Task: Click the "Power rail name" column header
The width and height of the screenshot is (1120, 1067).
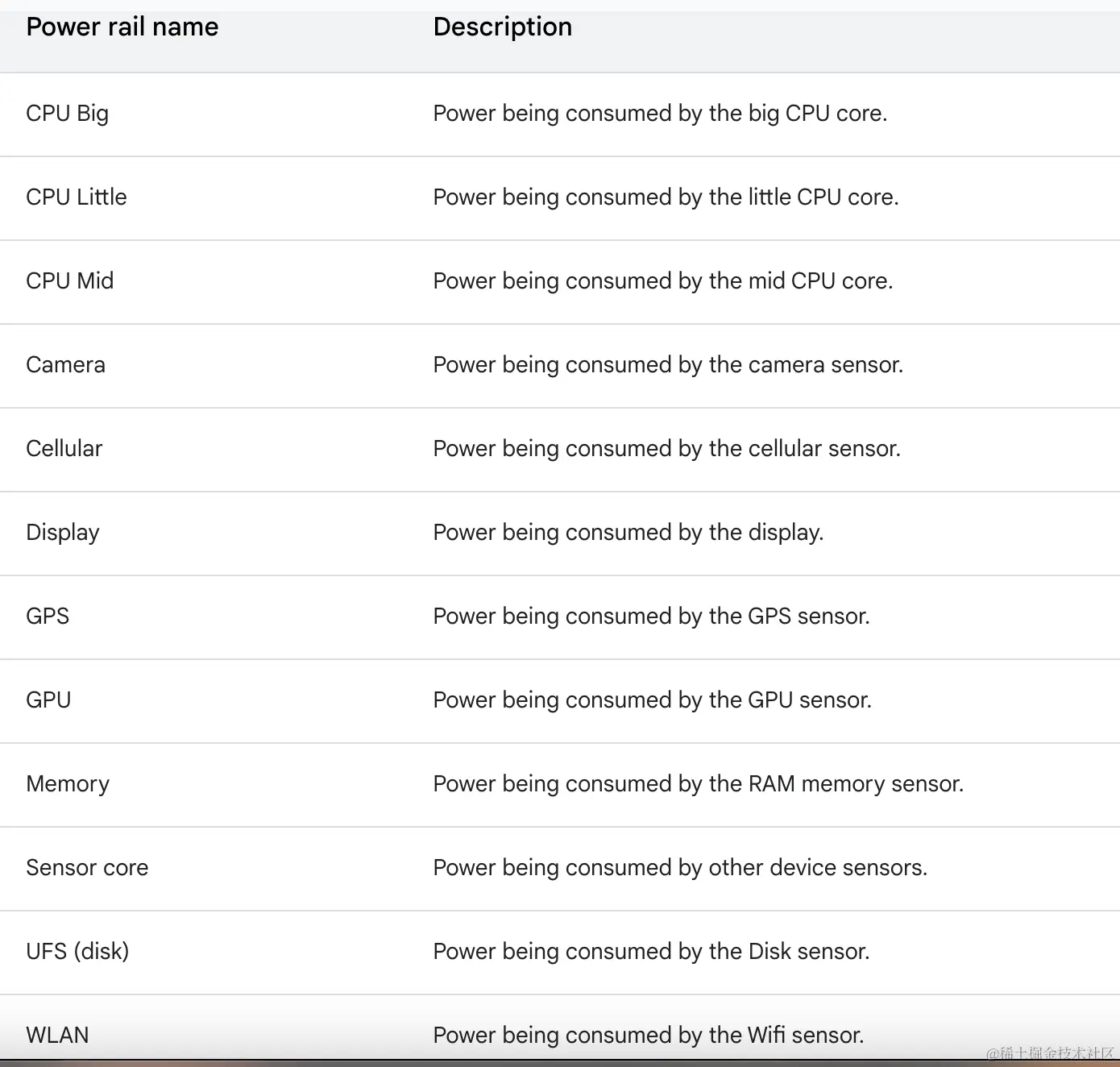Action: 122,27
